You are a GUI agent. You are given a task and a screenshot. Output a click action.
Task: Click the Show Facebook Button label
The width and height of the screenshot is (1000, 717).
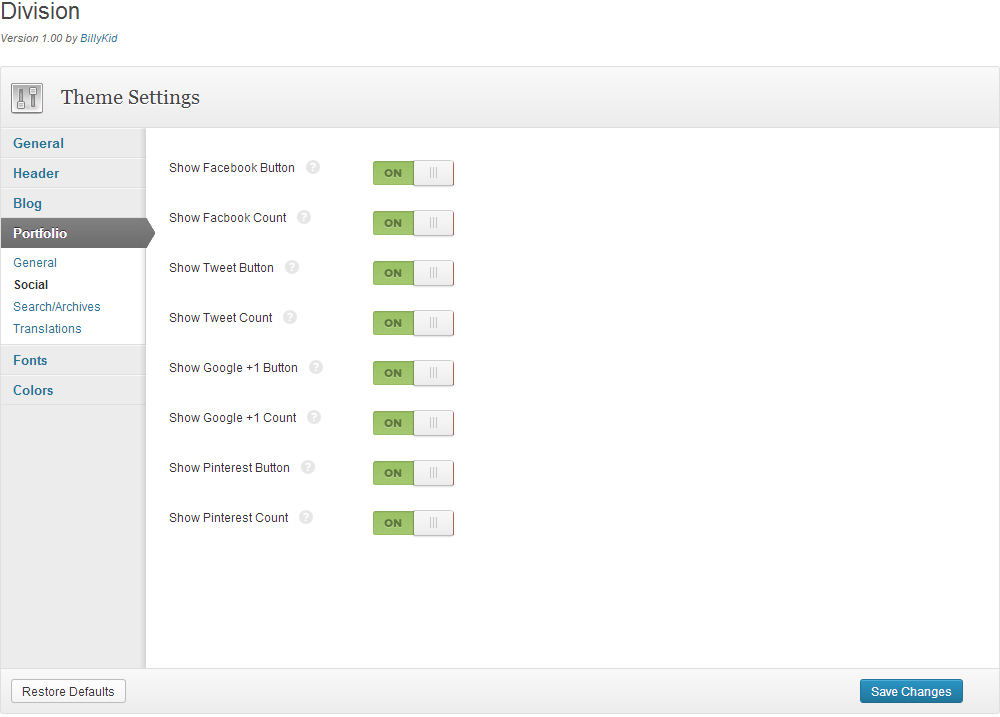click(232, 168)
